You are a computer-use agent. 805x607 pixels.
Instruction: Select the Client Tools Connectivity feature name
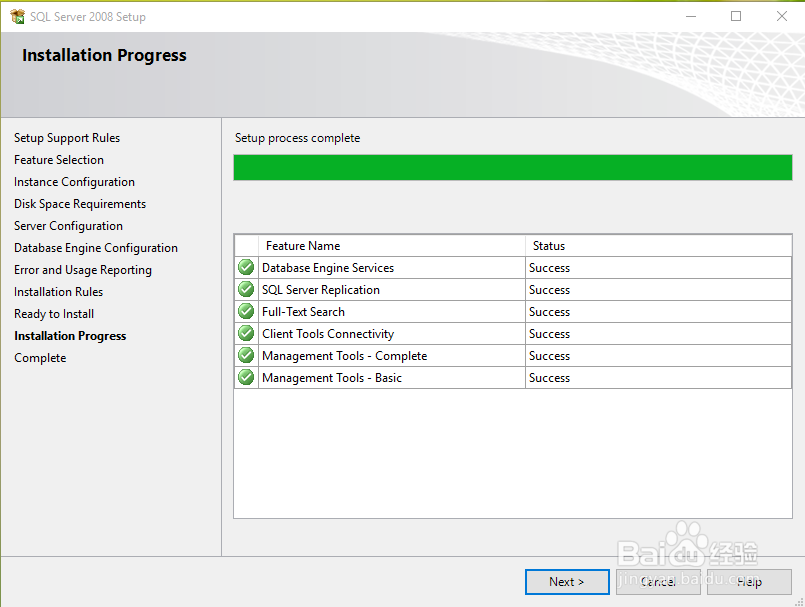pos(328,334)
